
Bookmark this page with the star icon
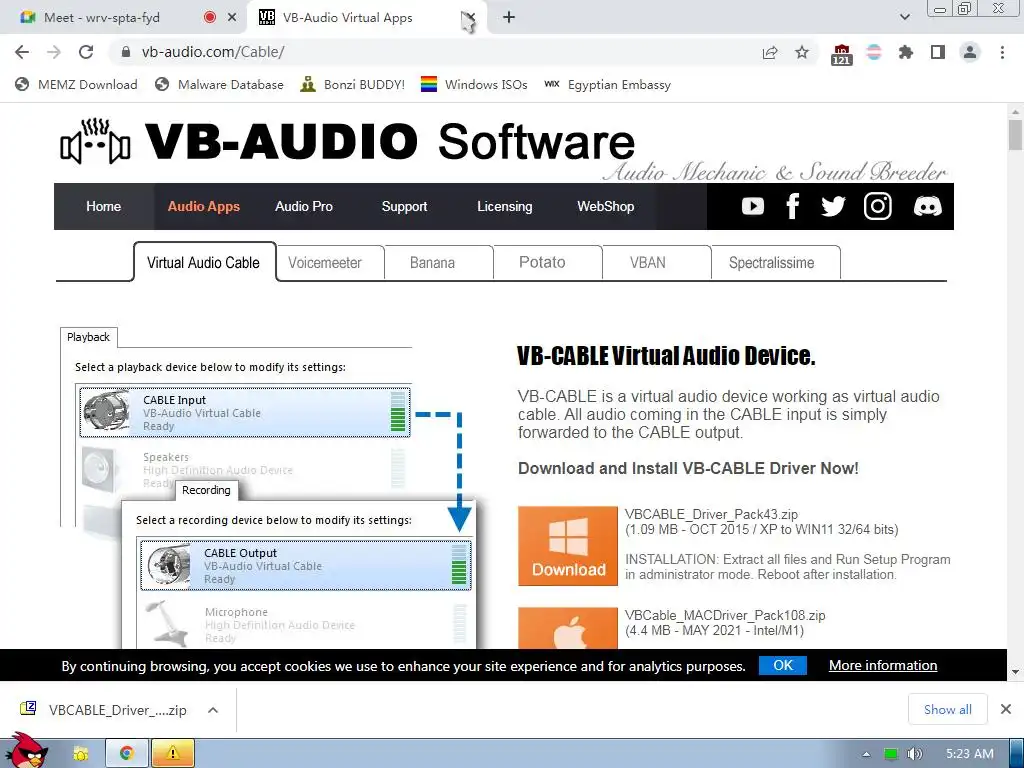pyautogui.click(x=802, y=52)
